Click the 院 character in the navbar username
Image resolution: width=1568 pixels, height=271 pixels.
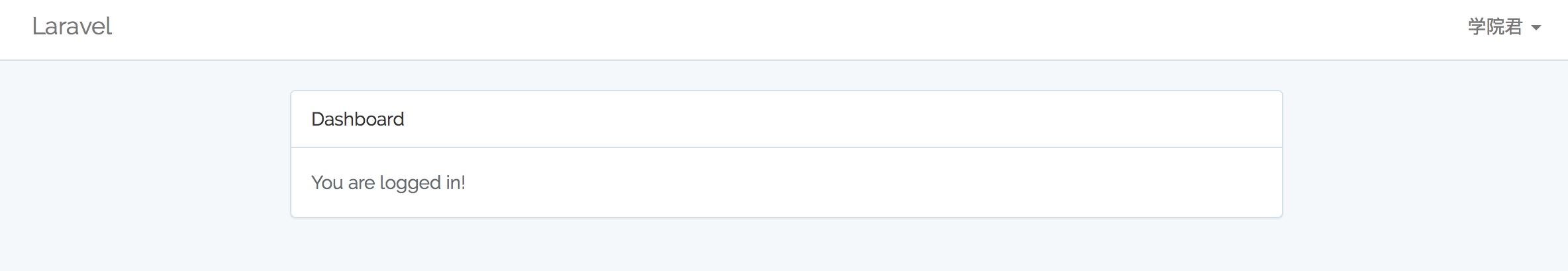[1496, 27]
